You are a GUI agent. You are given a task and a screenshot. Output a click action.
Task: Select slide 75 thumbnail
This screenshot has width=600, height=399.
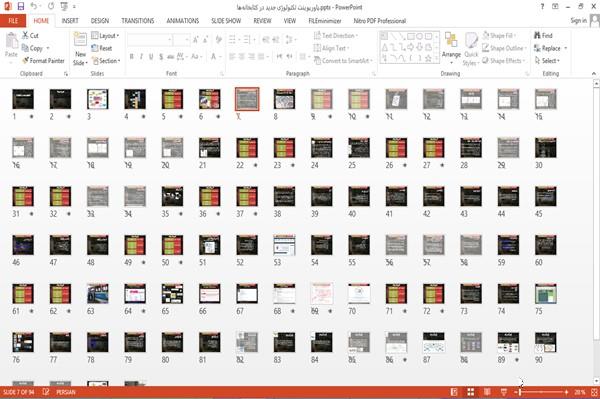pyautogui.click(x=546, y=293)
